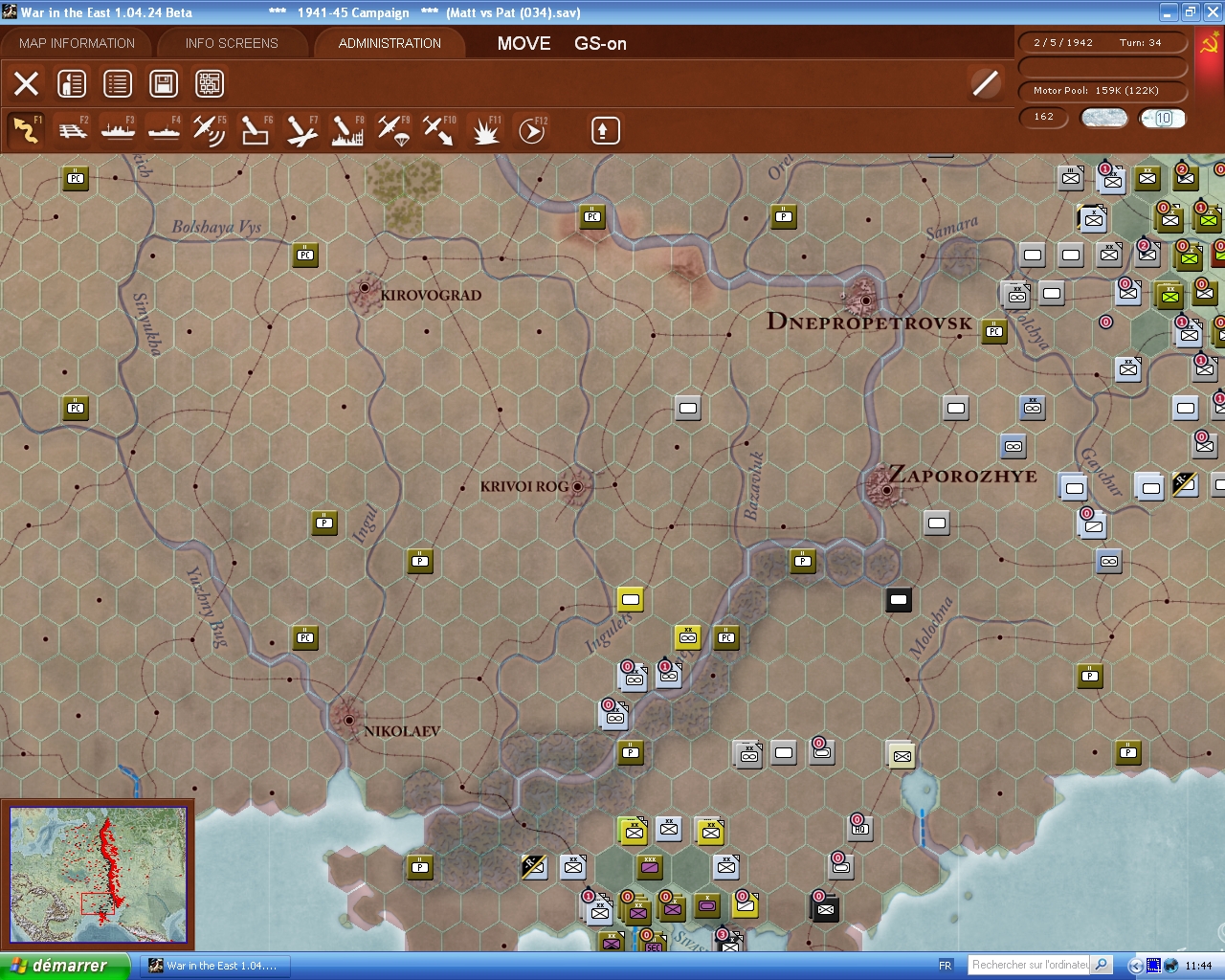Screen dimensions: 1225x980
Task: Click the FR language indicator in taskbar
Action: pos(946,966)
